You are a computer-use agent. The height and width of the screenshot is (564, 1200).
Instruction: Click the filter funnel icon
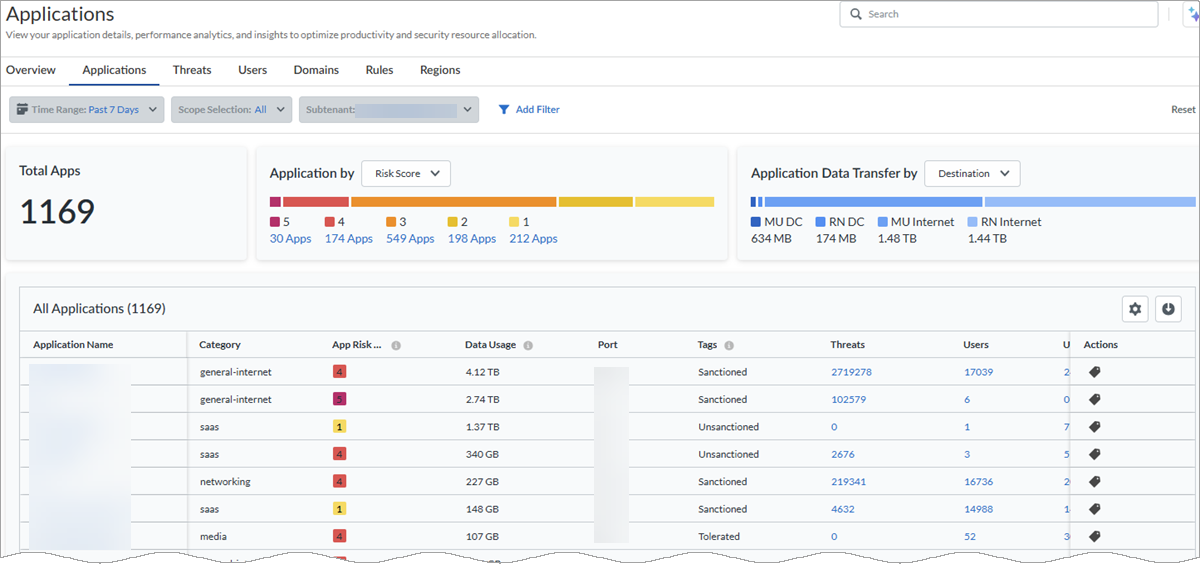tap(504, 110)
